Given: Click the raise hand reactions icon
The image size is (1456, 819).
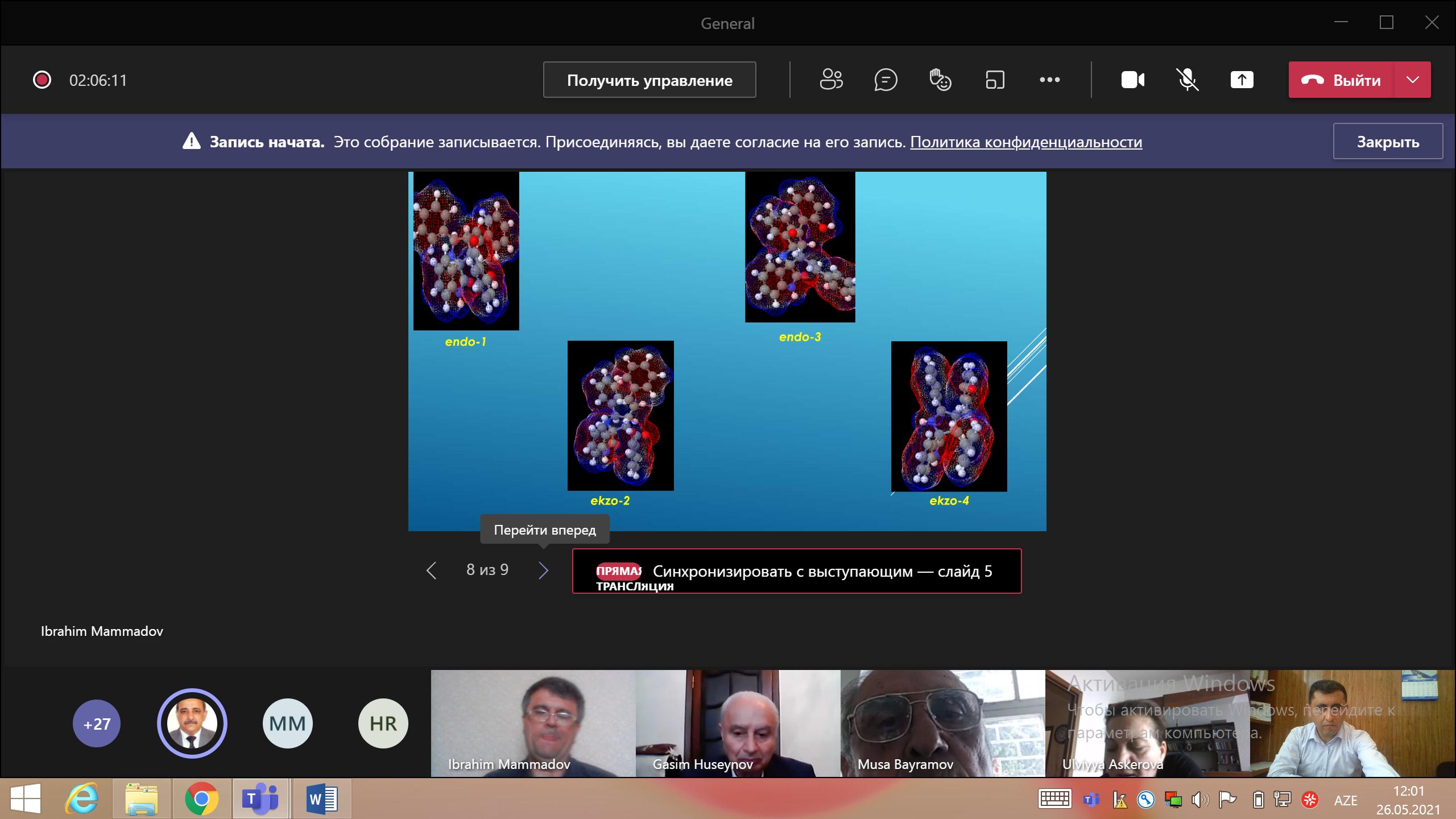Looking at the screenshot, I should [x=940, y=80].
